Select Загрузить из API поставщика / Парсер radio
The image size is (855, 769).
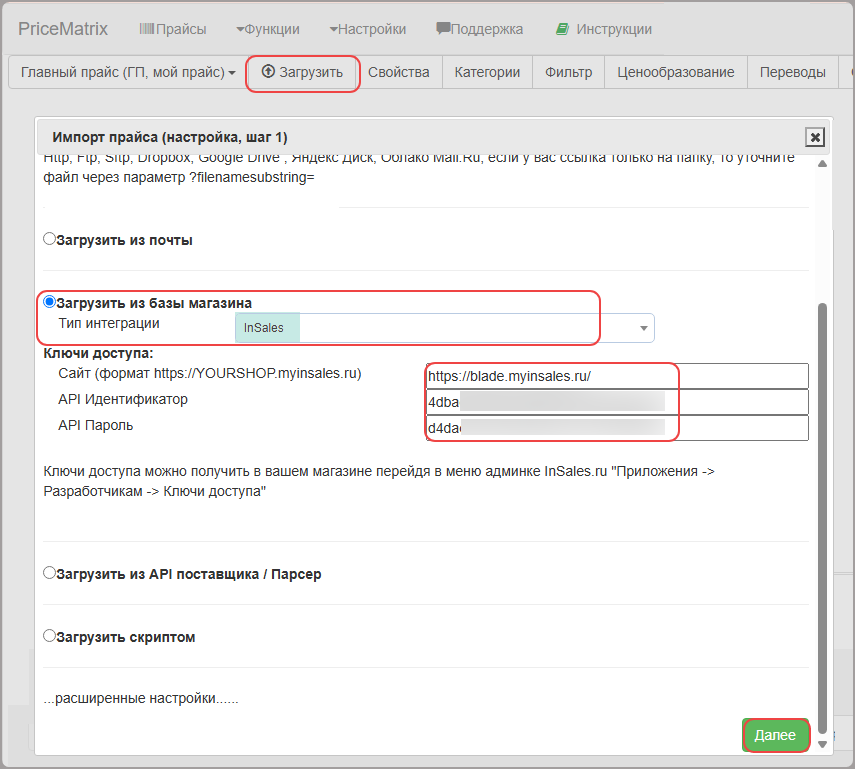(50, 573)
